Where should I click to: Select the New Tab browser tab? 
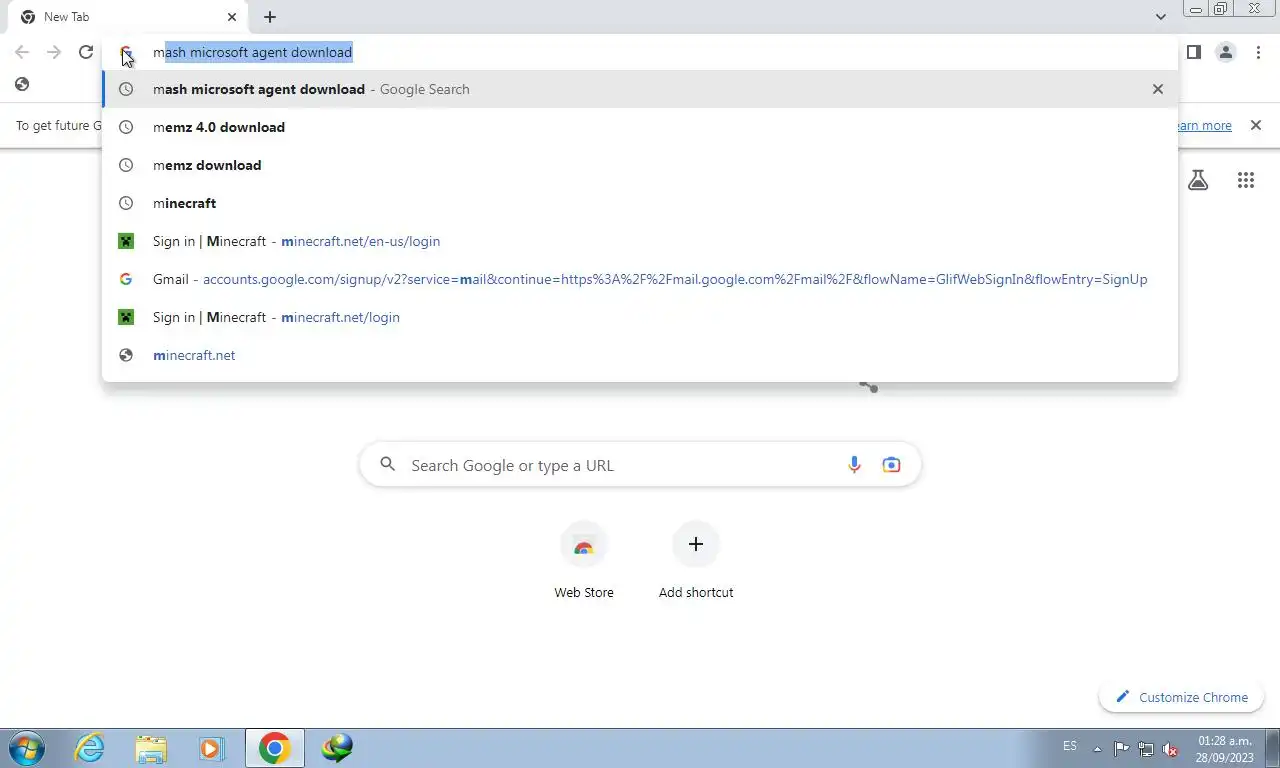[127, 17]
